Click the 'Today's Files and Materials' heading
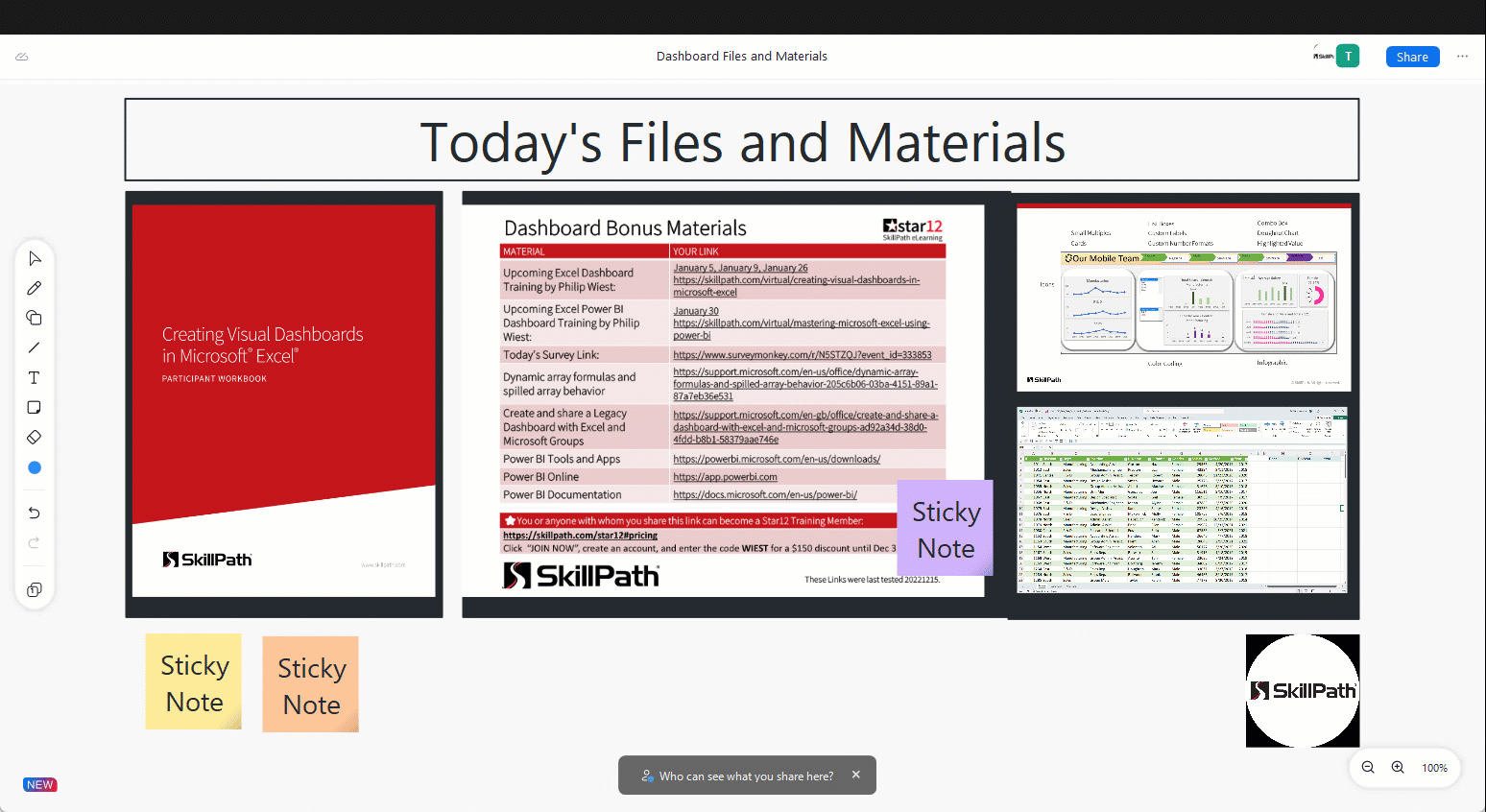Screen dimensions: 1486x812 [742, 142]
